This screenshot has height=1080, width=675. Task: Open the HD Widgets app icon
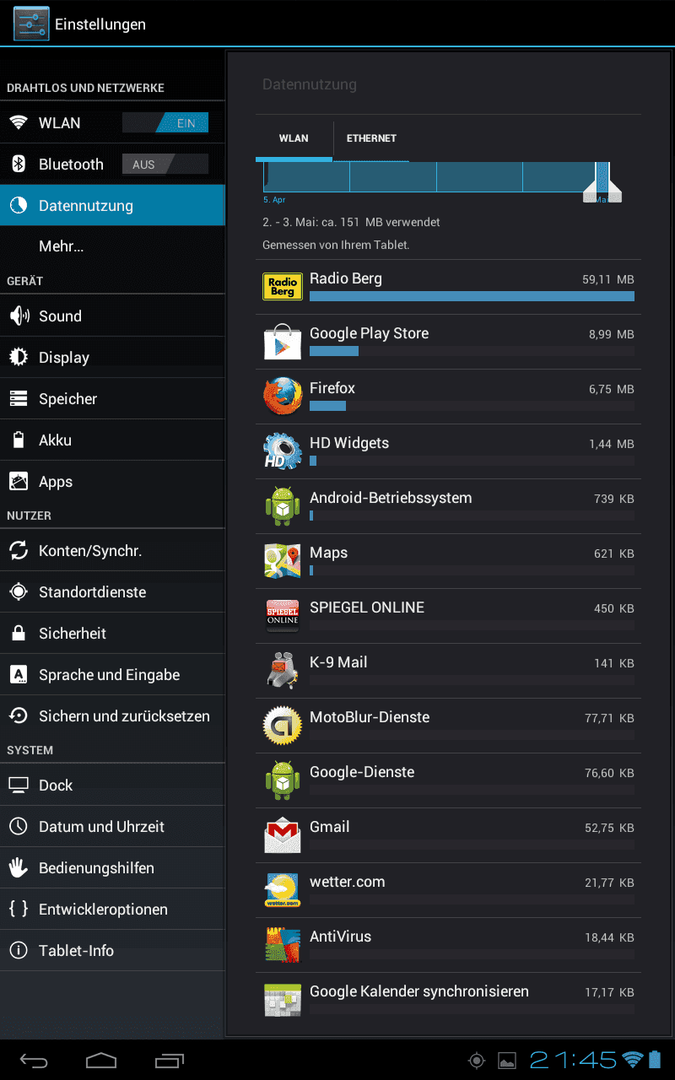(x=282, y=450)
